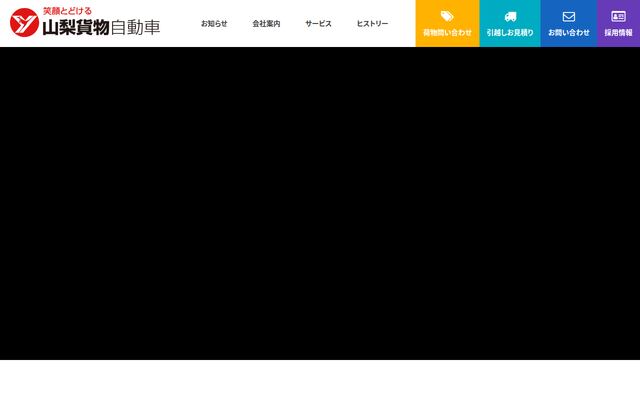640x400 pixels.
Task: Open the お問い合わせ label
Action: pos(569,33)
